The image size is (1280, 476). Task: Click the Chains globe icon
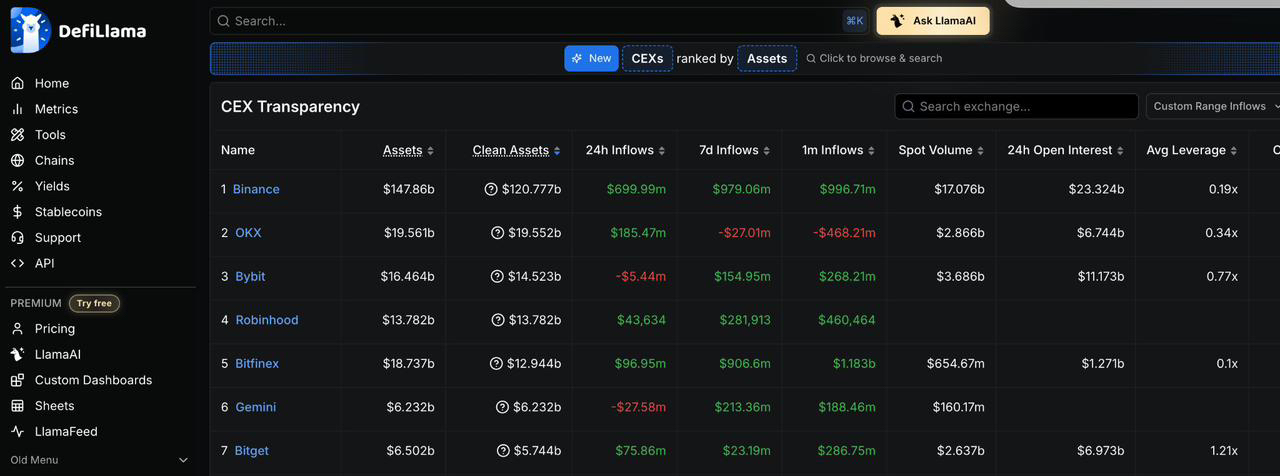click(17, 161)
